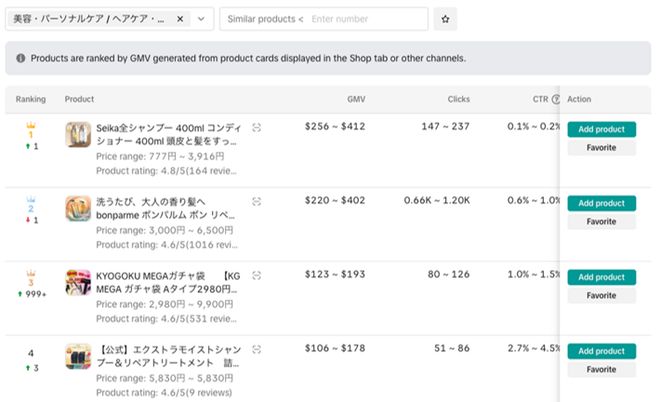Click the blue crown rank 2 icon

pos(31,199)
